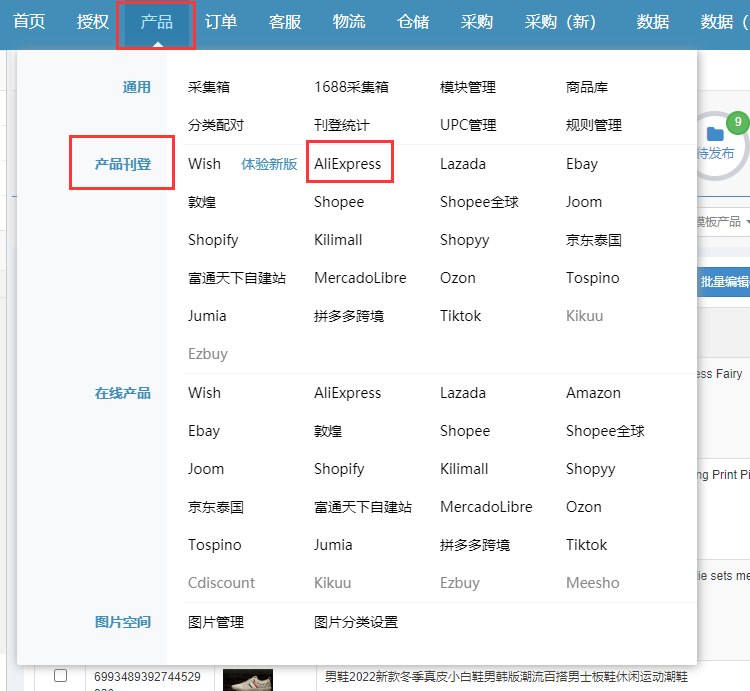This screenshot has height=691, width=750.
Task: Click Shopee全球 under 产品刊登
Action: (x=479, y=202)
